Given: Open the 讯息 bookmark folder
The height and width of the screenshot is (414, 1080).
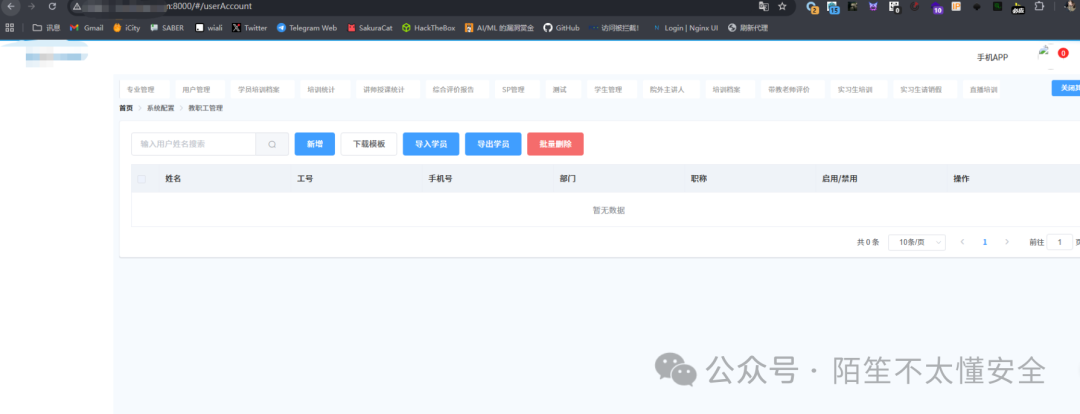Looking at the screenshot, I should click(46, 28).
